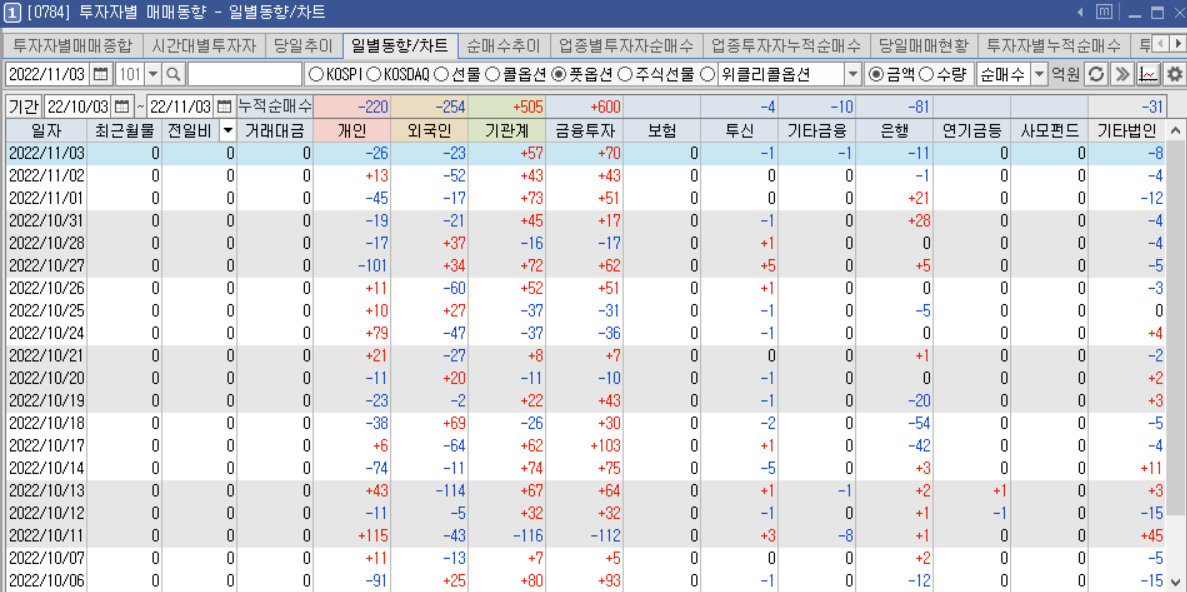
Task: Select the radio button before 위클리콜옵션 combo
Action: [708, 74]
